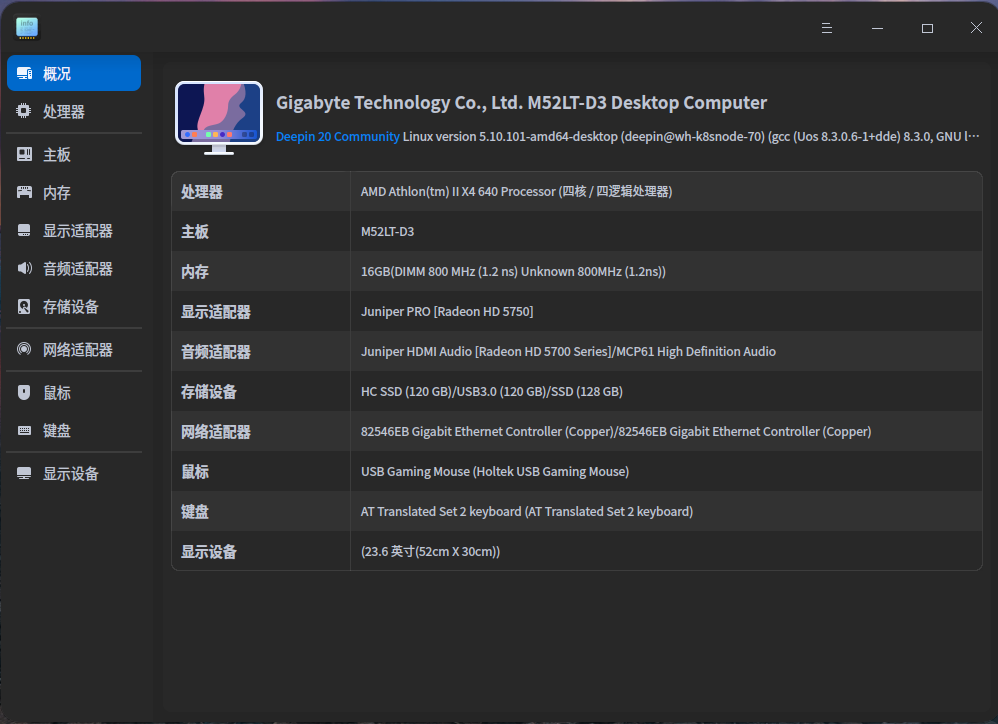Click the Gigabyte M52LT-D3 Desktop Computer title
998x724 pixels.
pyautogui.click(x=521, y=102)
